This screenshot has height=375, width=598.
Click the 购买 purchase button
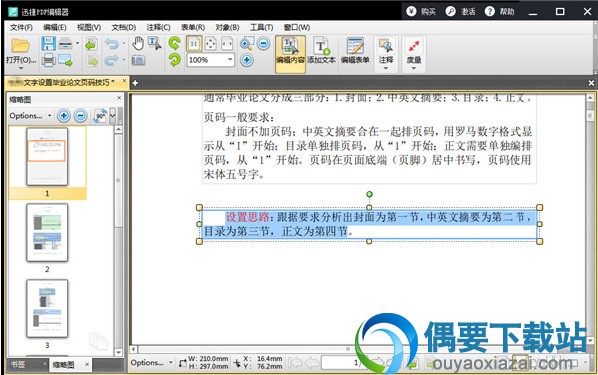point(421,11)
